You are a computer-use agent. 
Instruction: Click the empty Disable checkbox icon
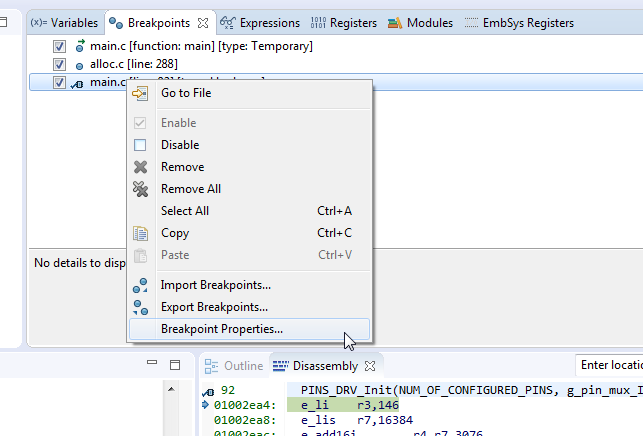point(140,145)
